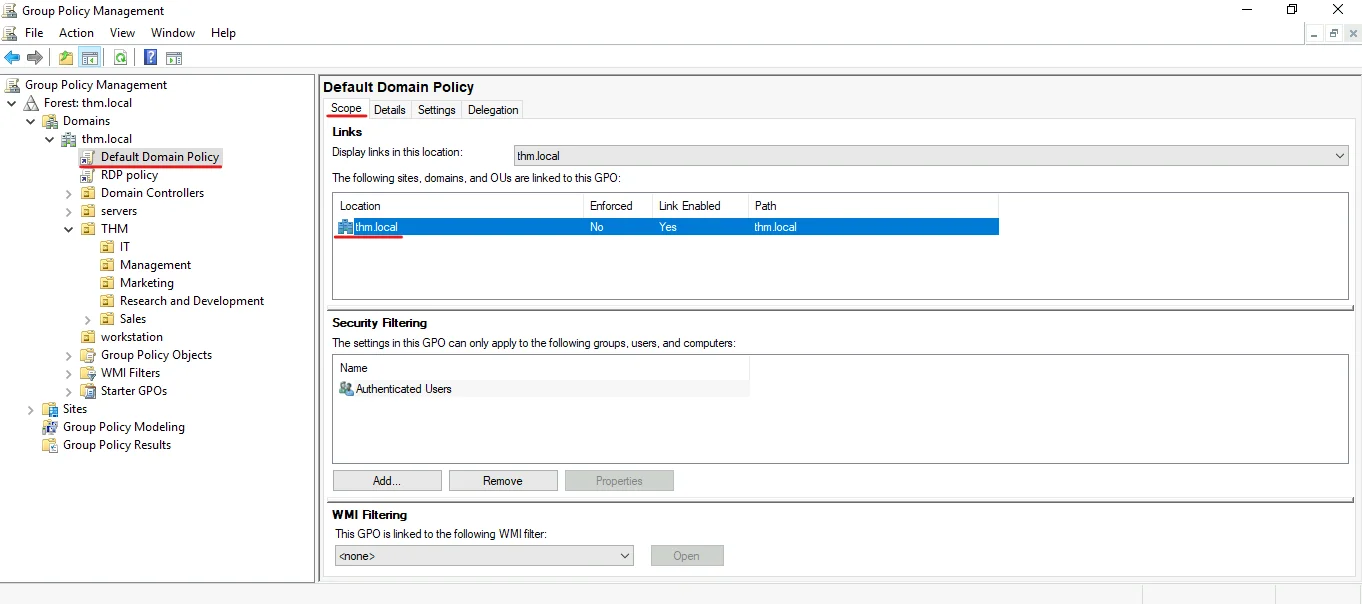Open the Help menu
Image resolution: width=1362 pixels, height=604 pixels.
[223, 33]
